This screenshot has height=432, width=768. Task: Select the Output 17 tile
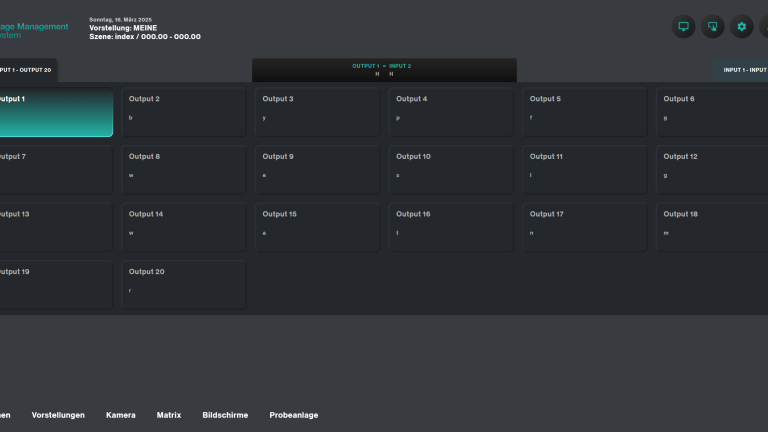585,228
